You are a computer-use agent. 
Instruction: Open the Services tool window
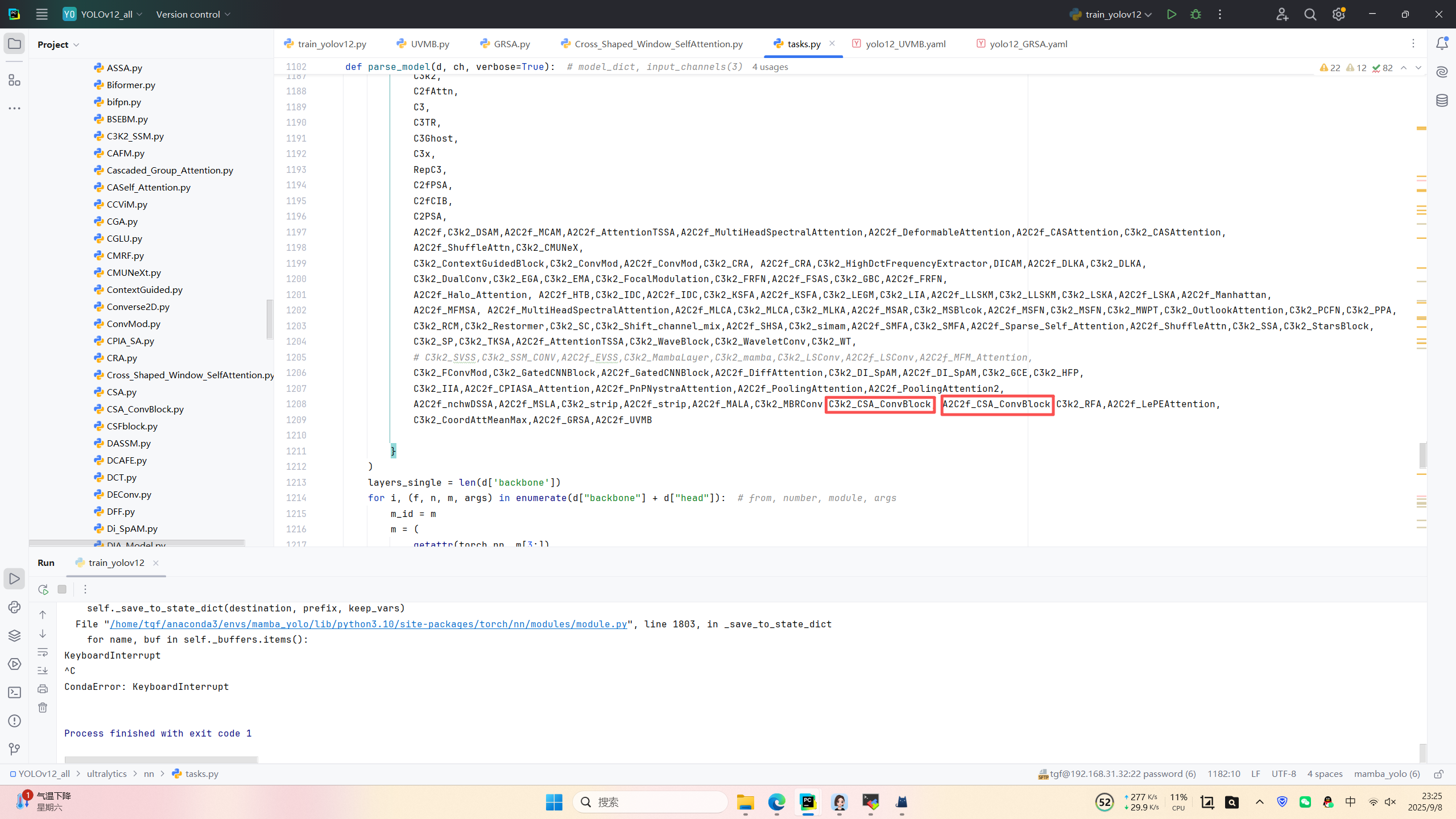click(x=14, y=664)
